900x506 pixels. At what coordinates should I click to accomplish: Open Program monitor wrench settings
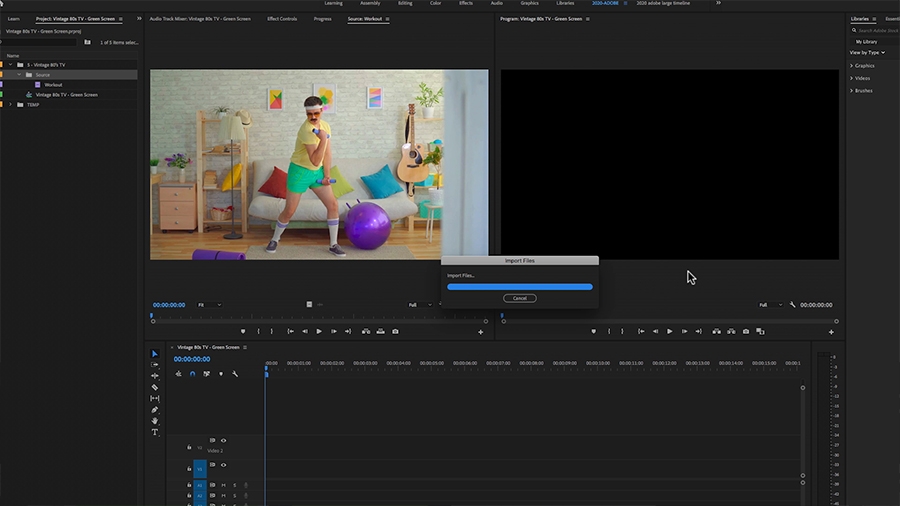793,305
